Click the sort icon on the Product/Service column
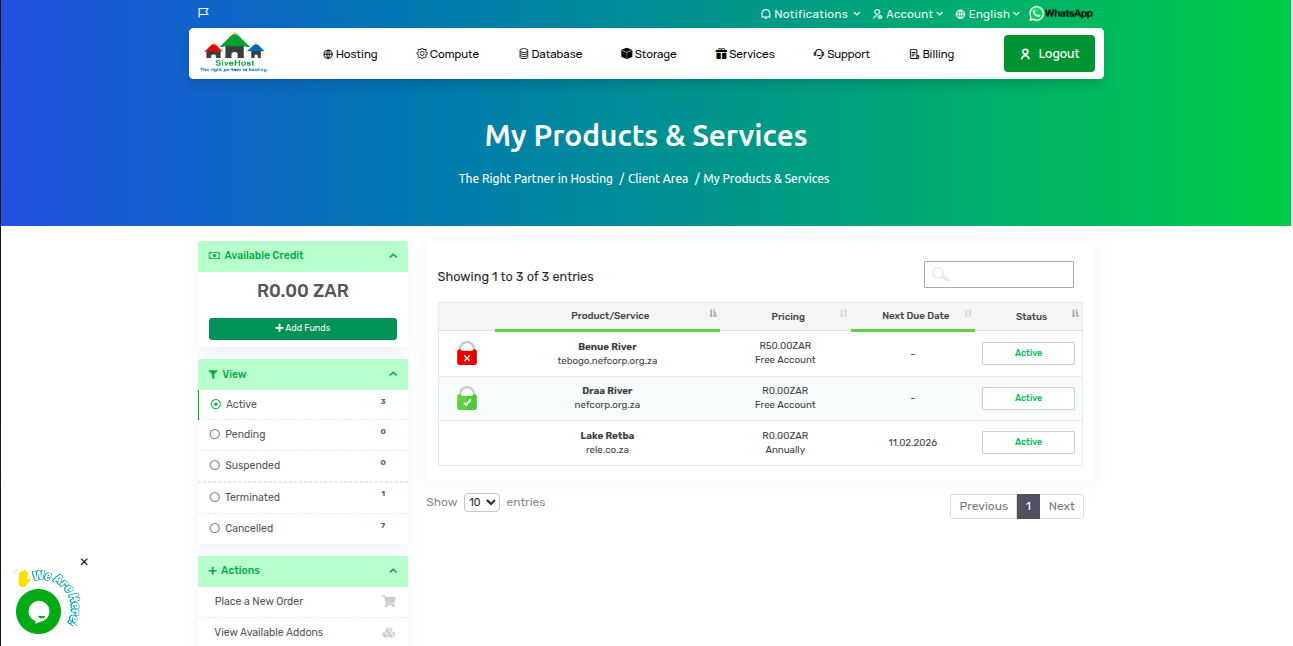The height and width of the screenshot is (646, 1293). 713,314
